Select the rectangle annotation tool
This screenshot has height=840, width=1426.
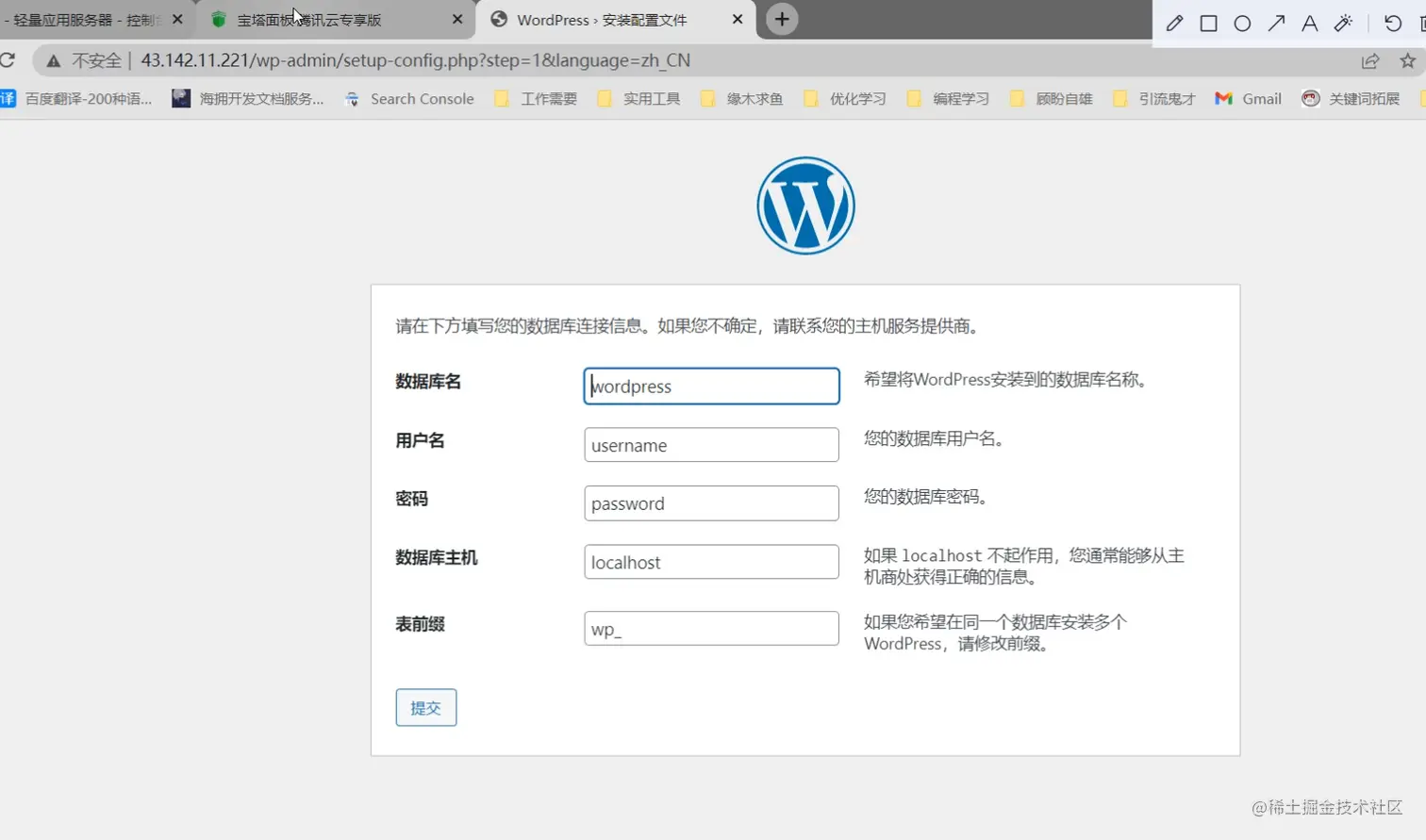pyautogui.click(x=1208, y=24)
